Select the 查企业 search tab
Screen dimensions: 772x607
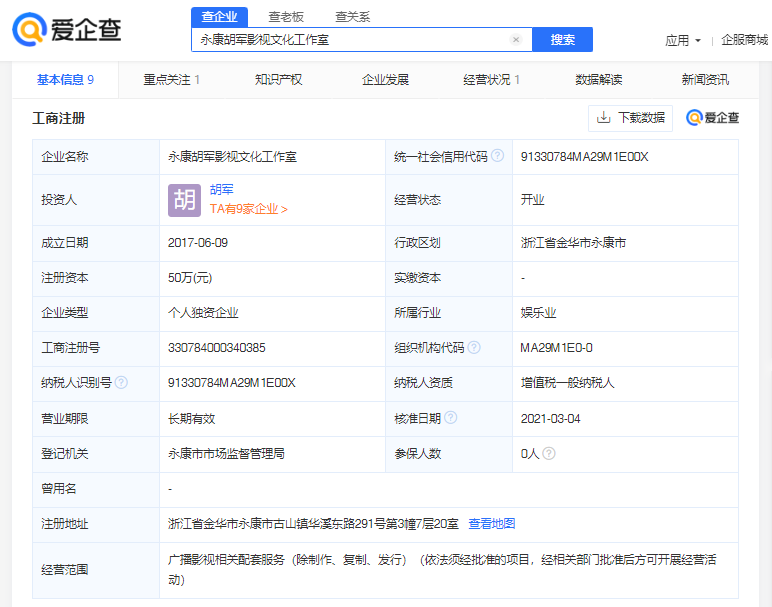coord(219,16)
